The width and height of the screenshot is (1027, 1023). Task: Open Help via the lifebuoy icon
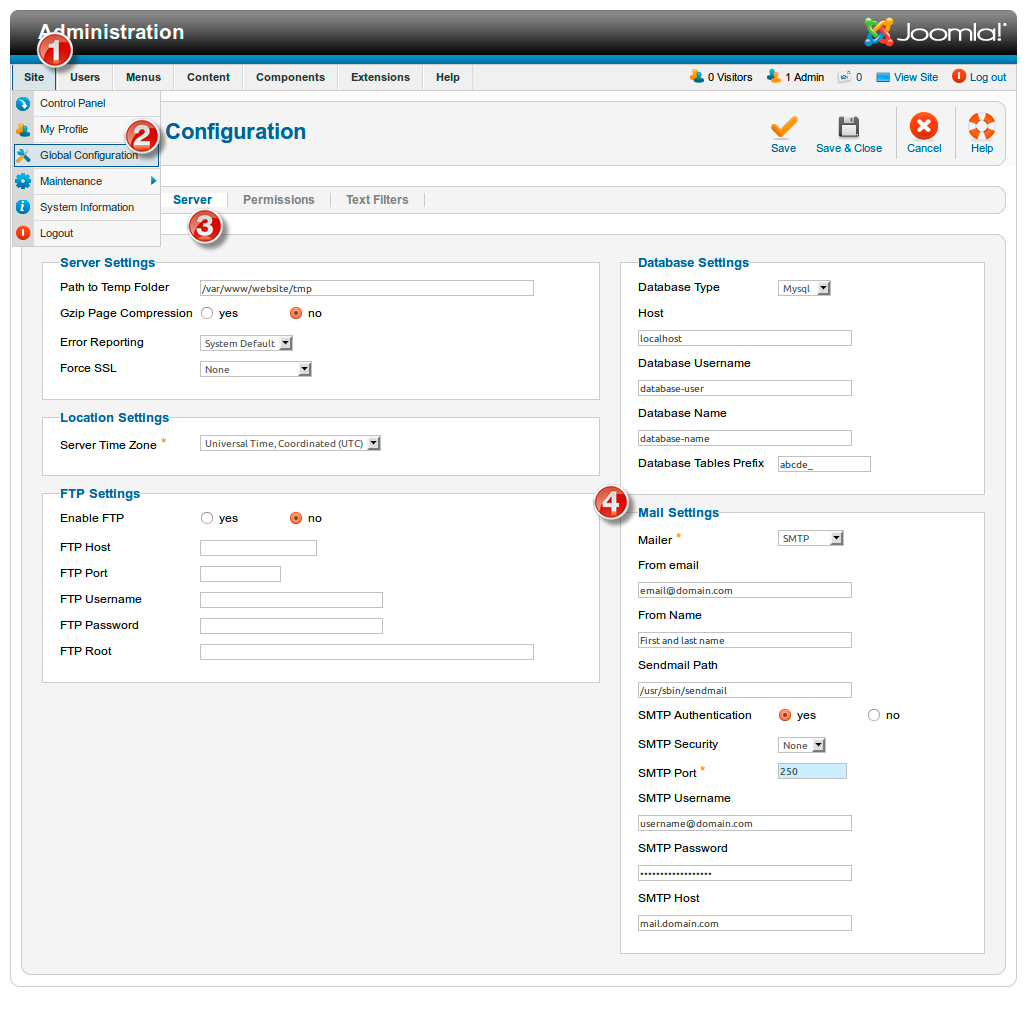tap(982, 127)
